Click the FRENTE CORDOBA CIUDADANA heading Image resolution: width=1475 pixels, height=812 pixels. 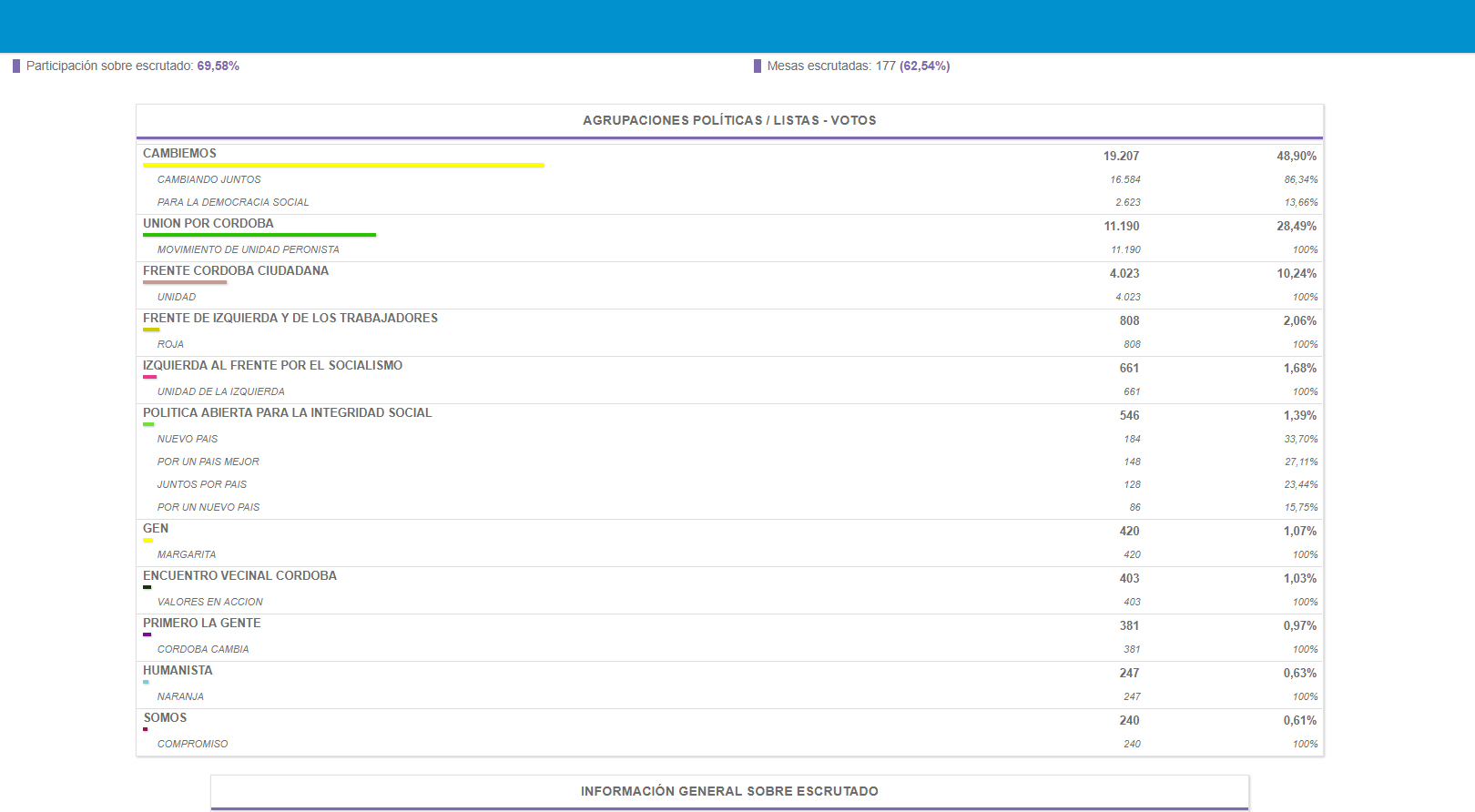coord(235,270)
